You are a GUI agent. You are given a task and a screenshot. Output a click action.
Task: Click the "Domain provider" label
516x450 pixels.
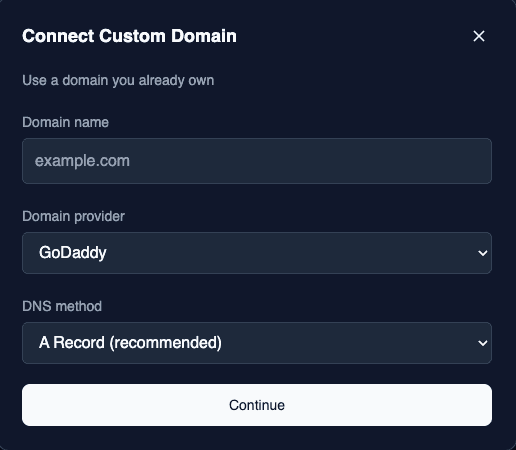pos(73,217)
